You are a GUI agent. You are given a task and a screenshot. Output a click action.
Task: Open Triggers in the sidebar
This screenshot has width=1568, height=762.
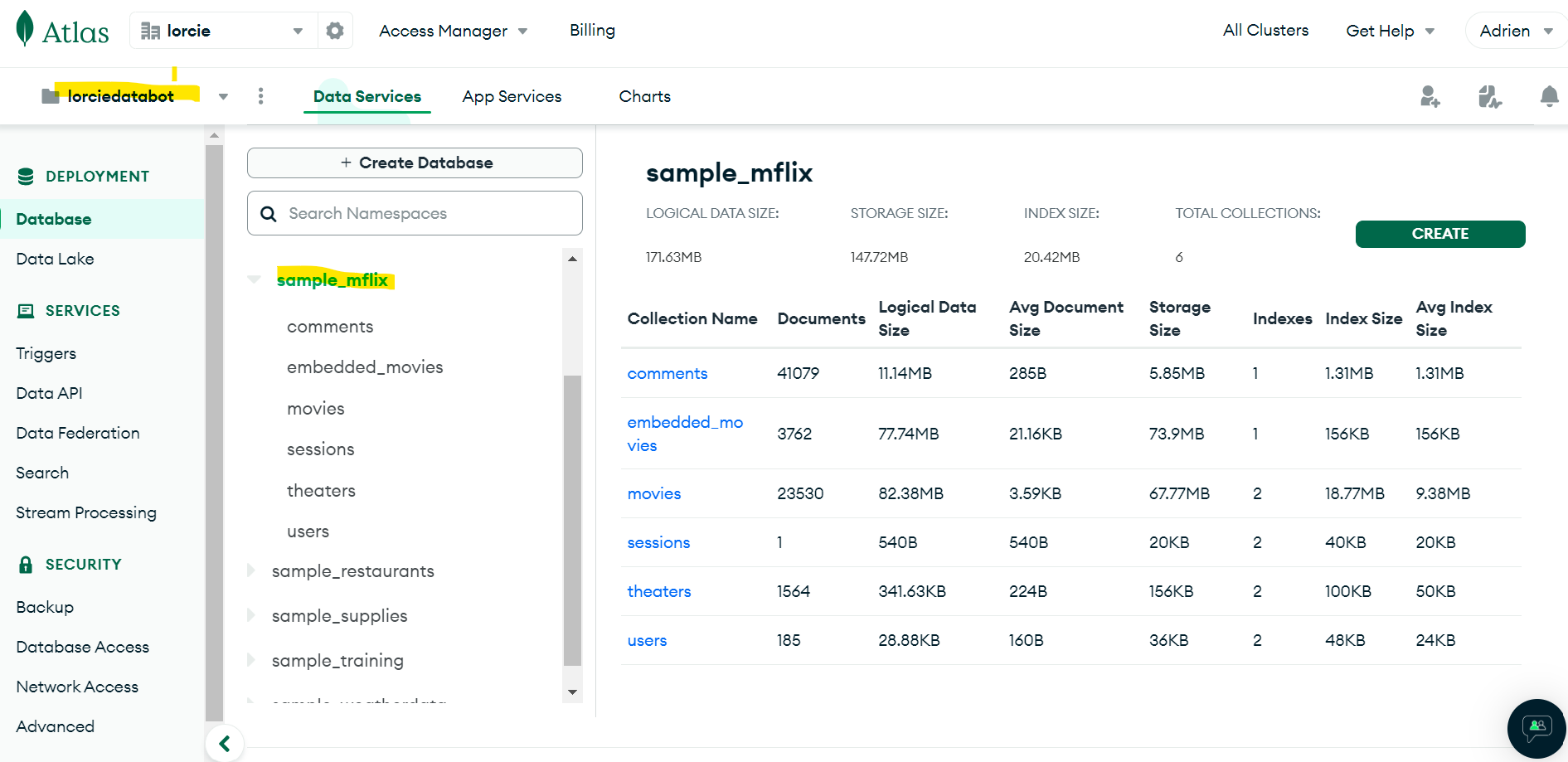[46, 353]
